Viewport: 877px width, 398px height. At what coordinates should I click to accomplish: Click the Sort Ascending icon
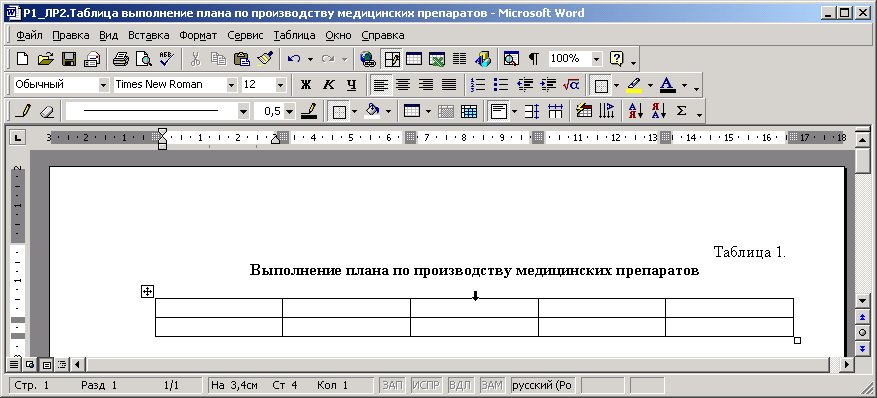point(636,111)
